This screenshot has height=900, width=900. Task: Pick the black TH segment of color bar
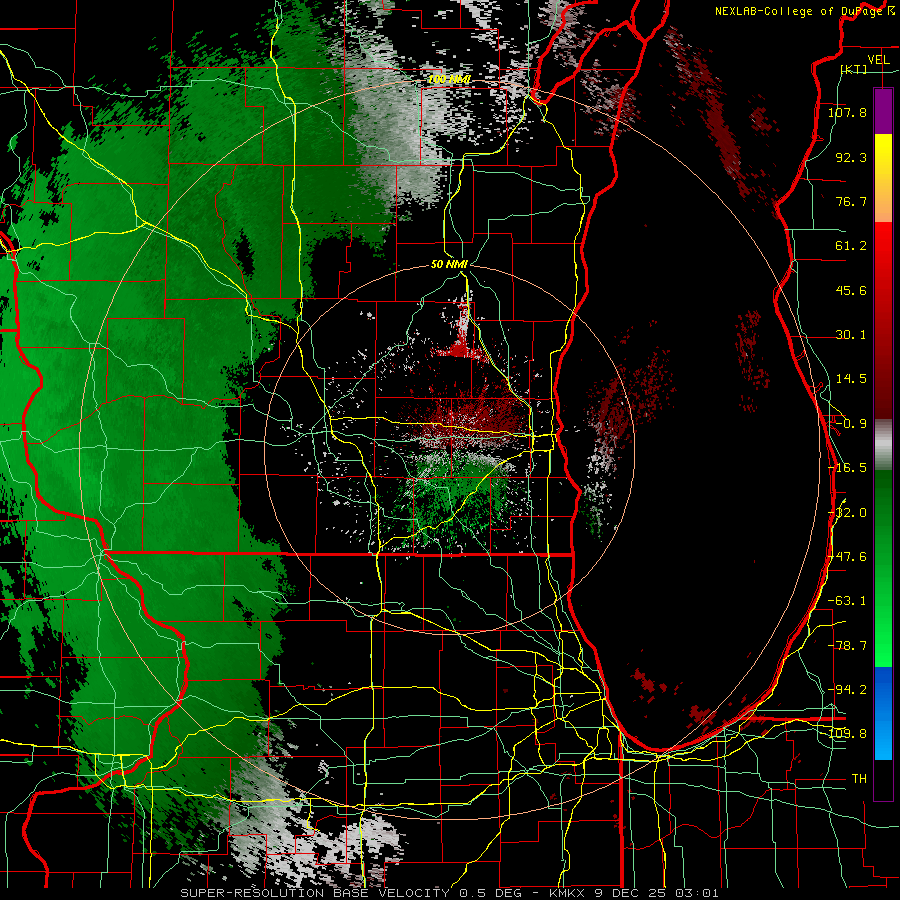pos(883,779)
